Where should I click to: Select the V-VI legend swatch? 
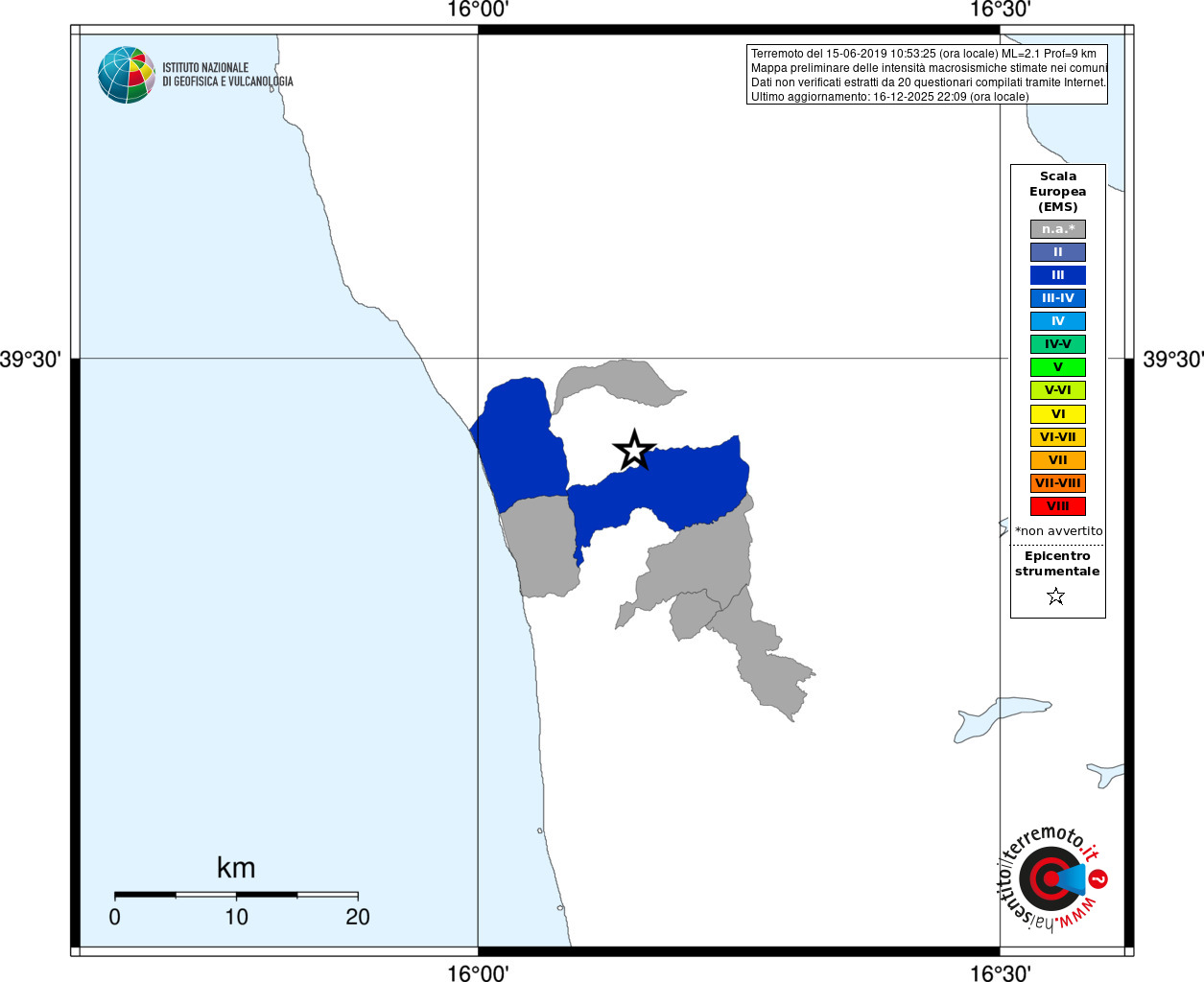click(1058, 390)
